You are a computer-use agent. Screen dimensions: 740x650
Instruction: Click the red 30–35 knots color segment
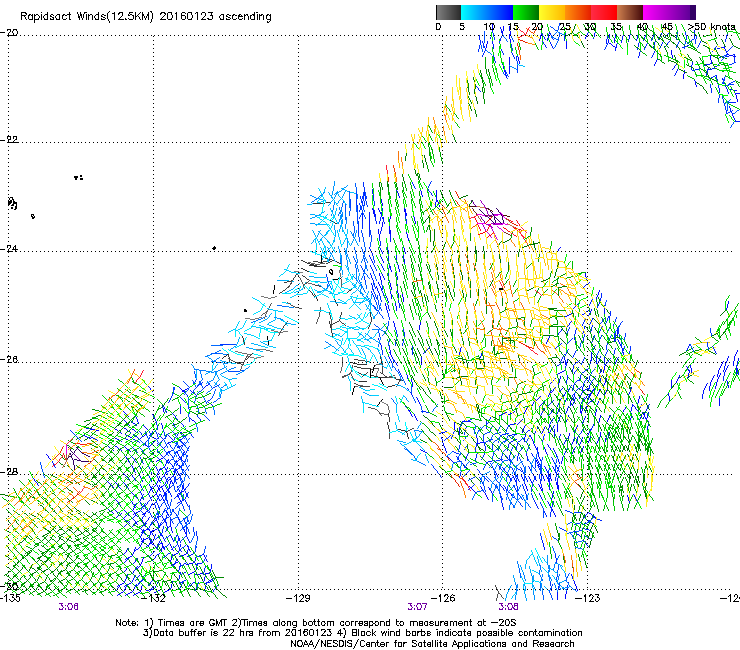pyautogui.click(x=604, y=12)
